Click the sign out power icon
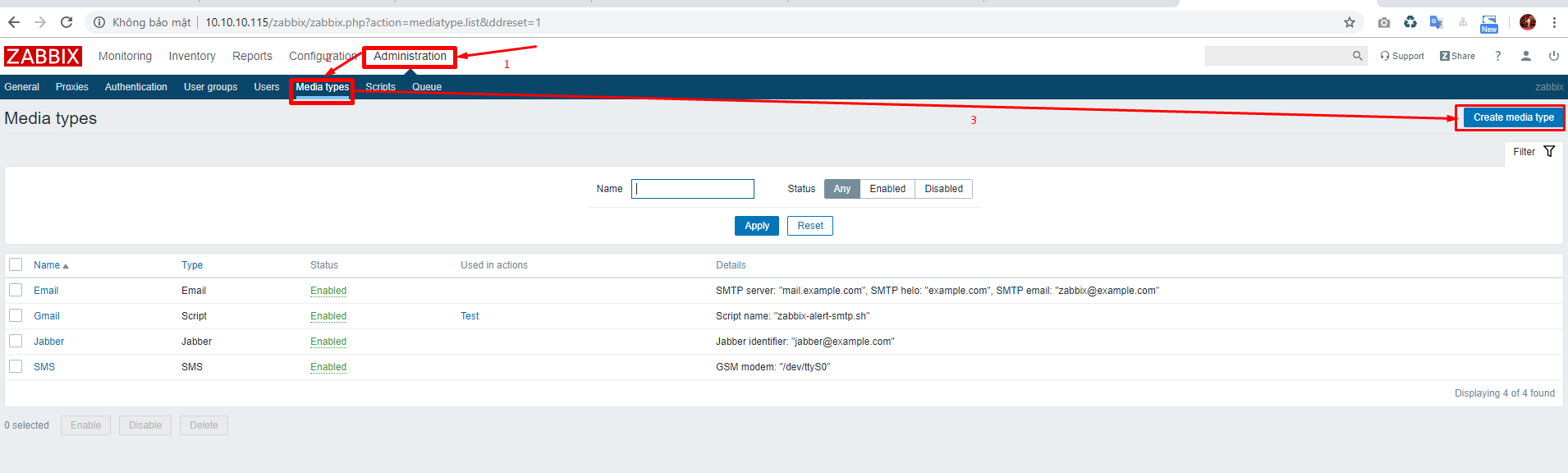 tap(1553, 56)
